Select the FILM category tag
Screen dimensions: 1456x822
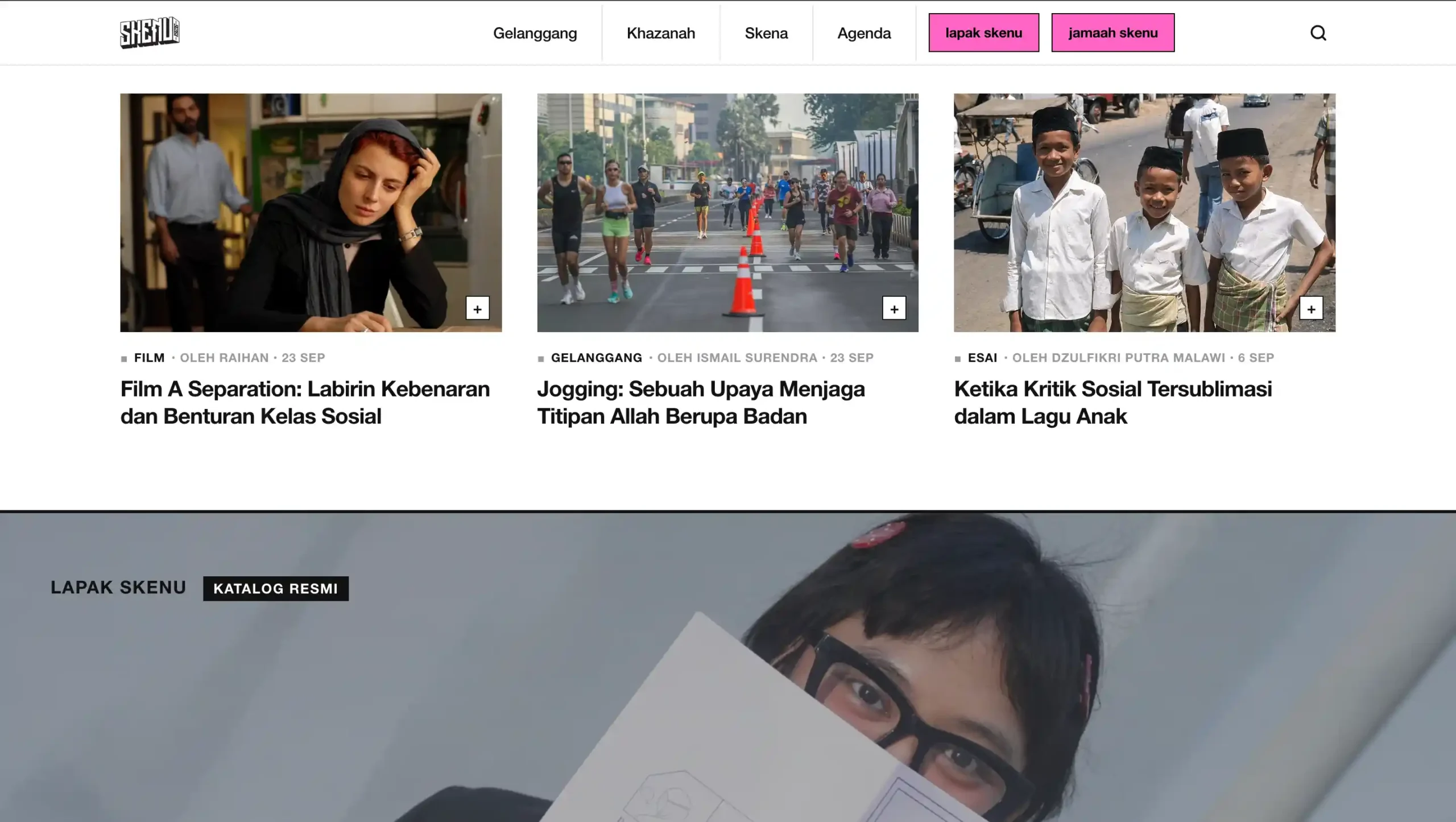(x=149, y=358)
